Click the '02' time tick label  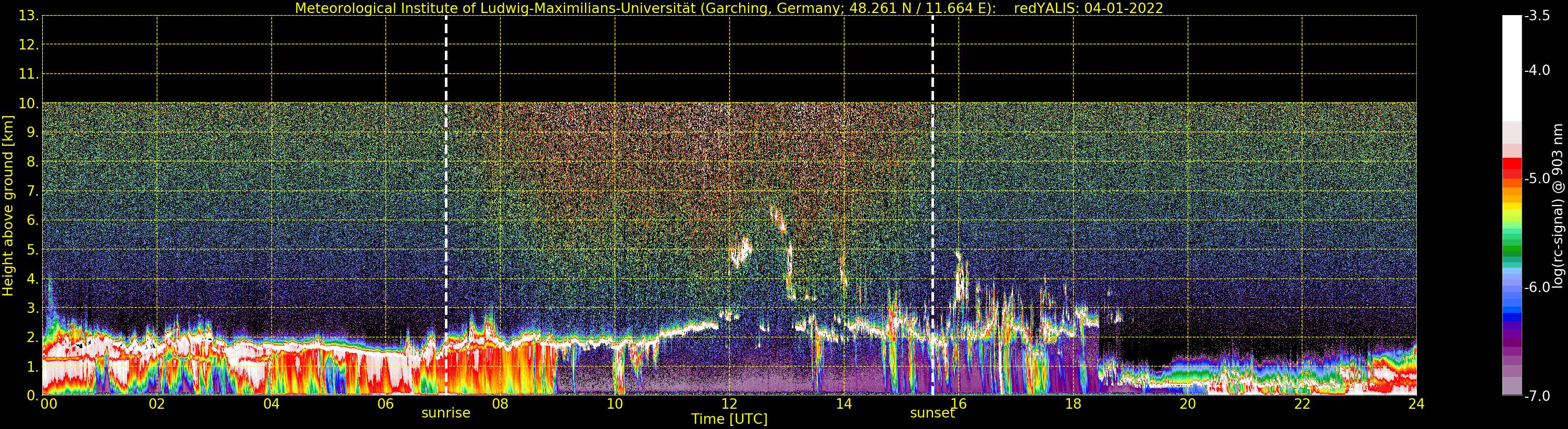point(157,404)
